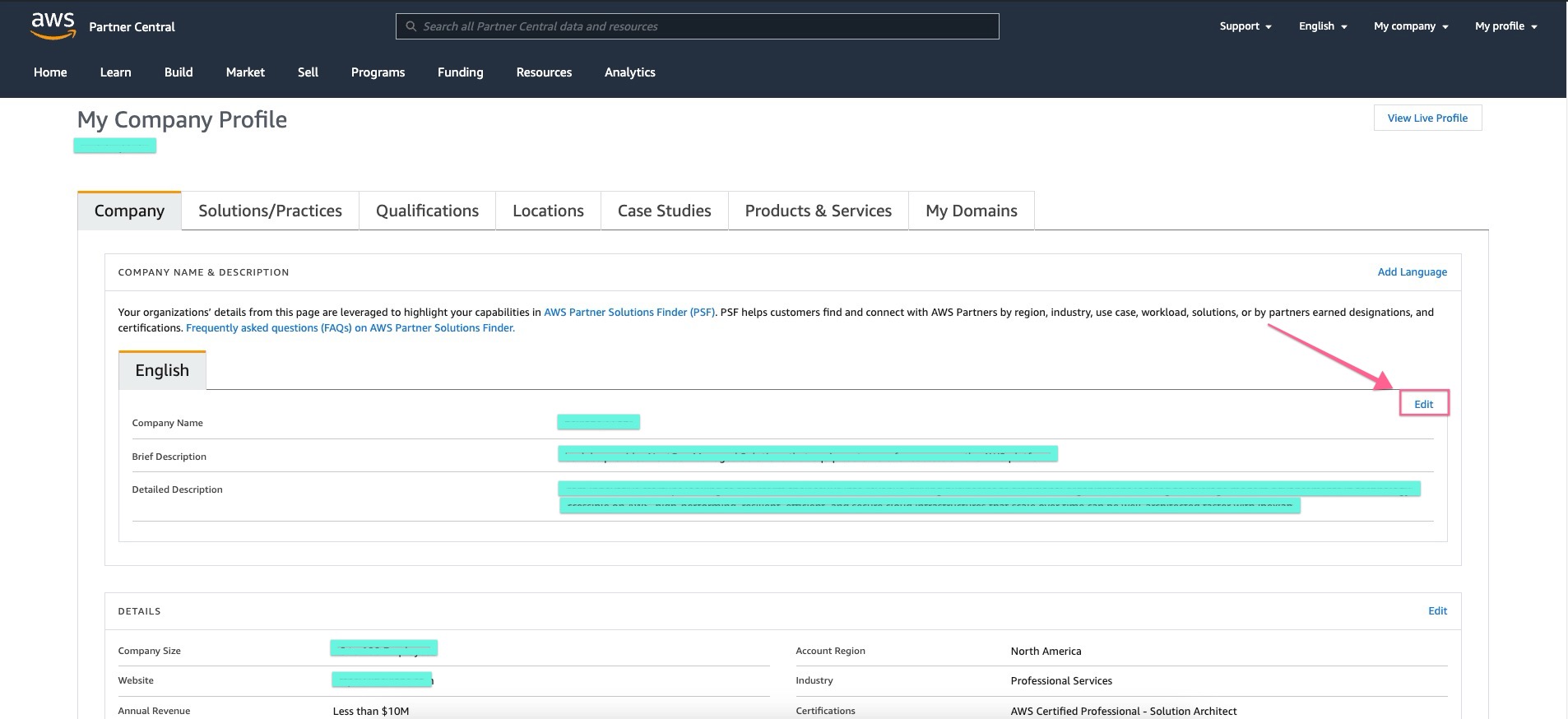Switch to Products & Services tab
This screenshot has width=1568, height=719.
(x=818, y=211)
